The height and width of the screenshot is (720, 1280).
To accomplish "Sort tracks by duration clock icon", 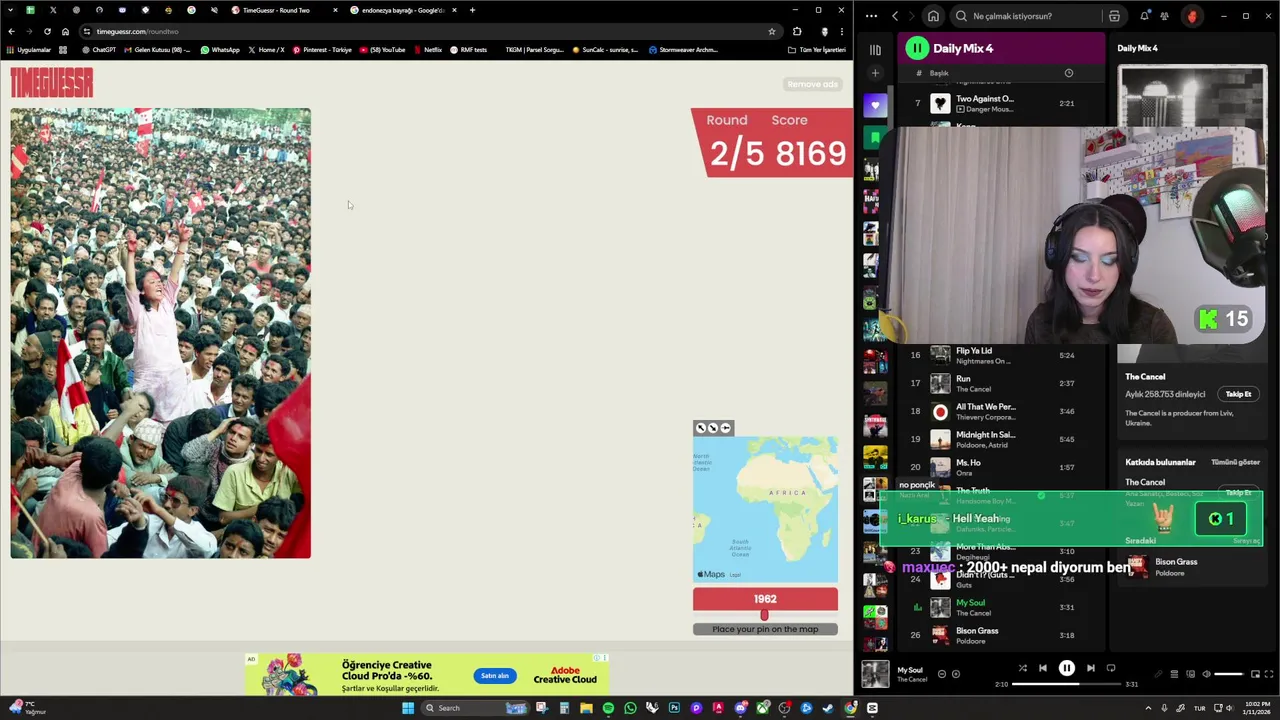I will (1068, 73).
